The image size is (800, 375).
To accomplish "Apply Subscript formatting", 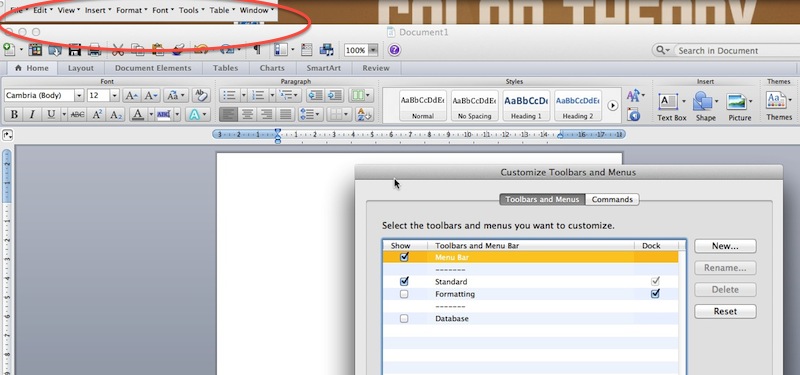I will point(116,114).
